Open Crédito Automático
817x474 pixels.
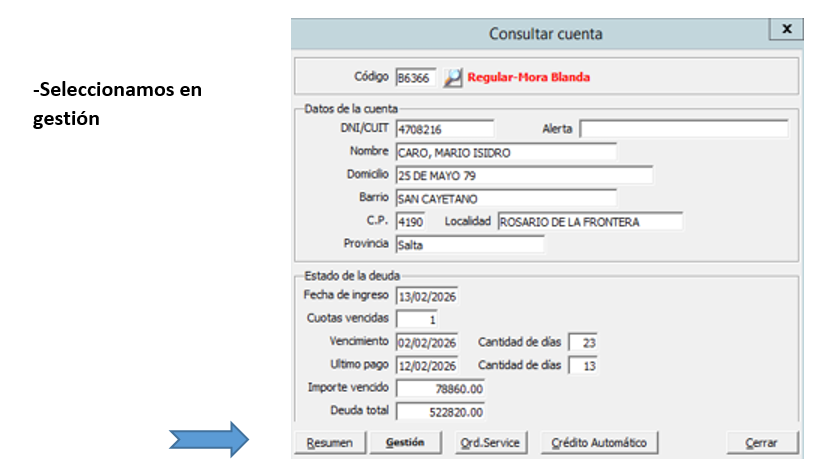(599, 443)
